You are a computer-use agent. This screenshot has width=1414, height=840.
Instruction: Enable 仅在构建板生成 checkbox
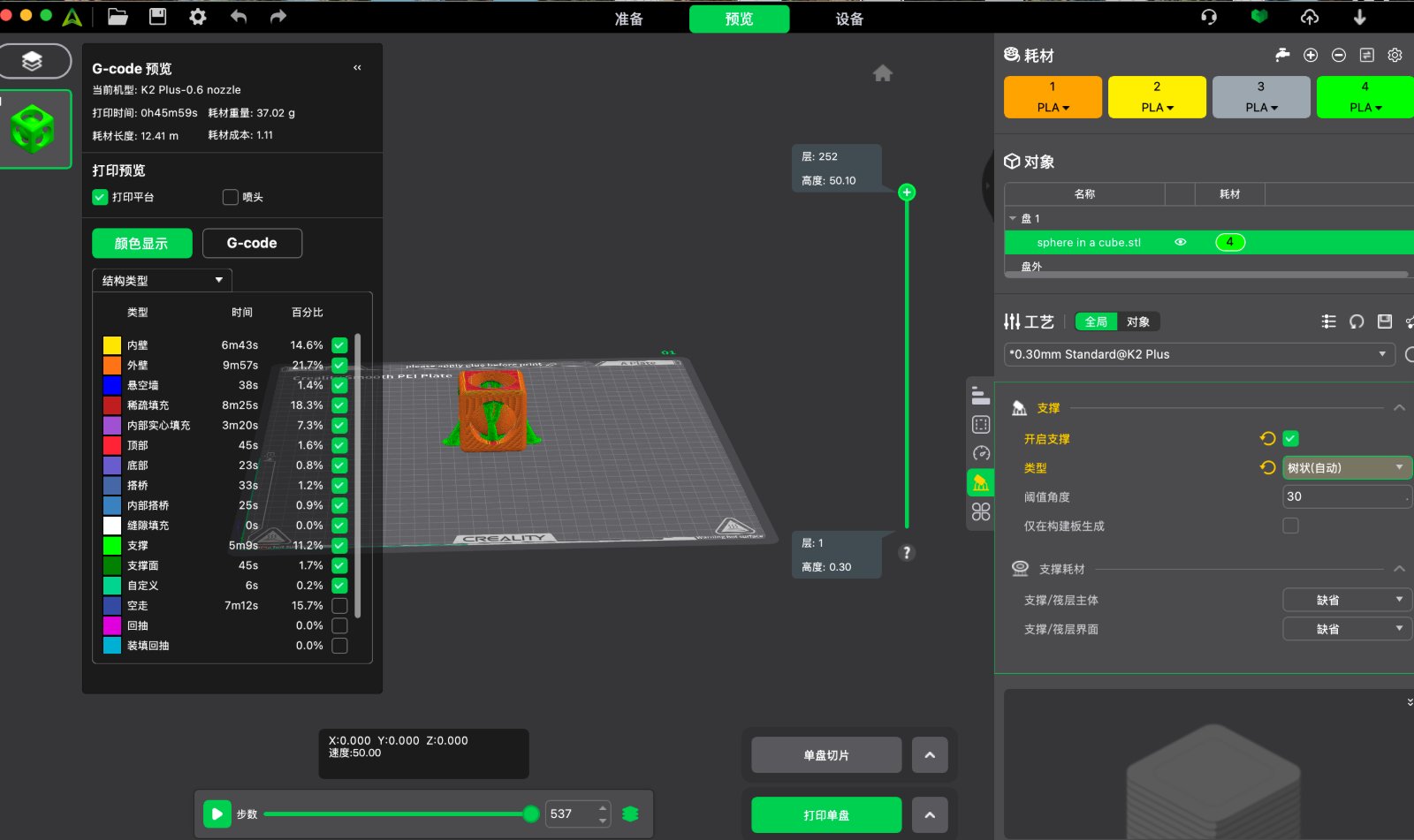point(1290,526)
